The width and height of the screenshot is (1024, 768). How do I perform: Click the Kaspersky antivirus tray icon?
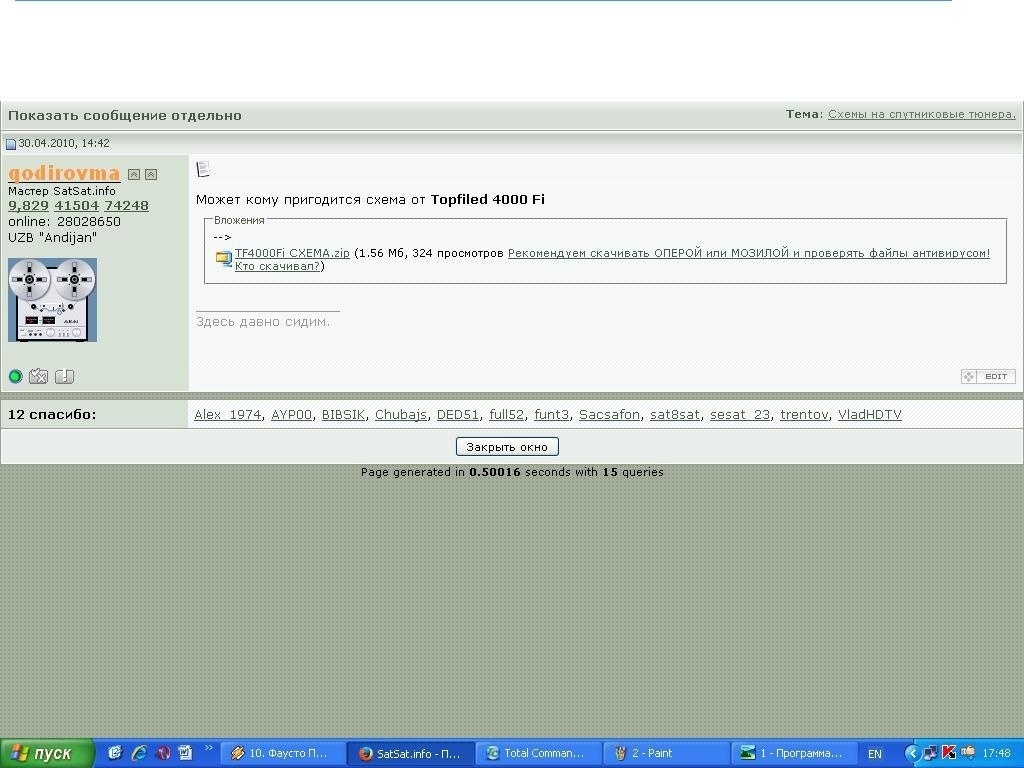point(948,753)
